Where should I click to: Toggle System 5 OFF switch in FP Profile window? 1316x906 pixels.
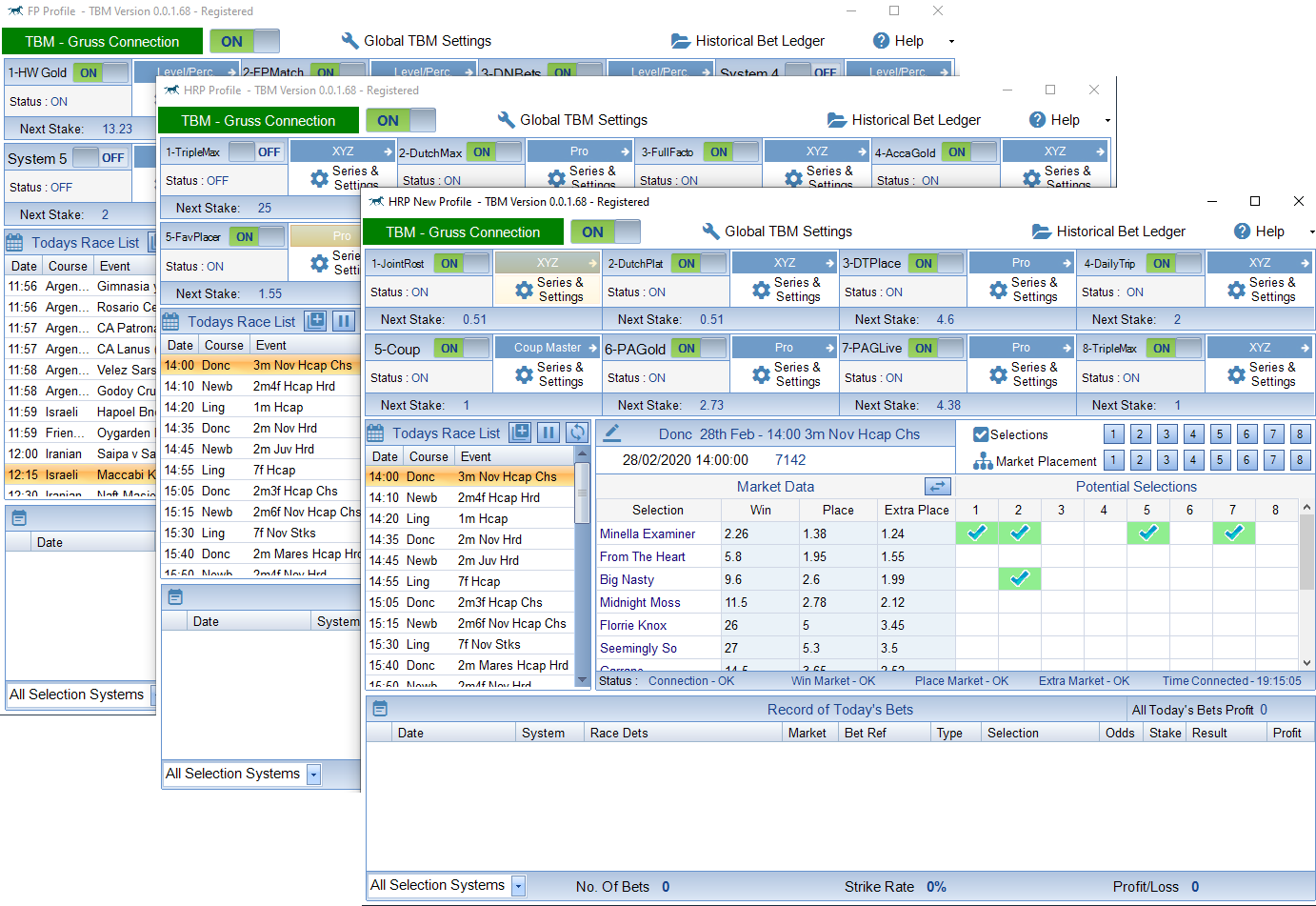click(100, 158)
